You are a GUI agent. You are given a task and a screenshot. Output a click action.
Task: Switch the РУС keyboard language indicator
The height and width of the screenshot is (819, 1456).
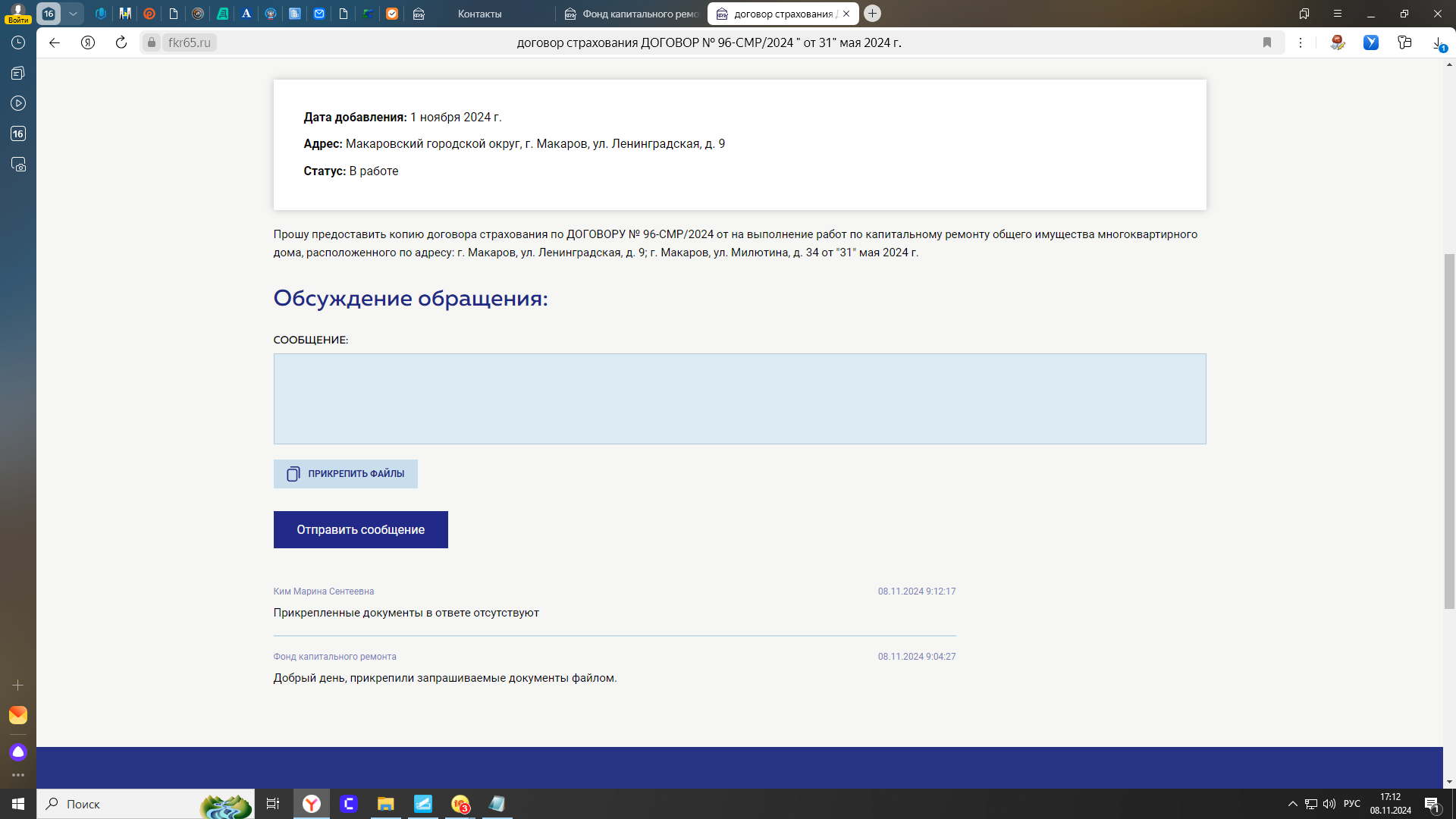click(x=1352, y=804)
